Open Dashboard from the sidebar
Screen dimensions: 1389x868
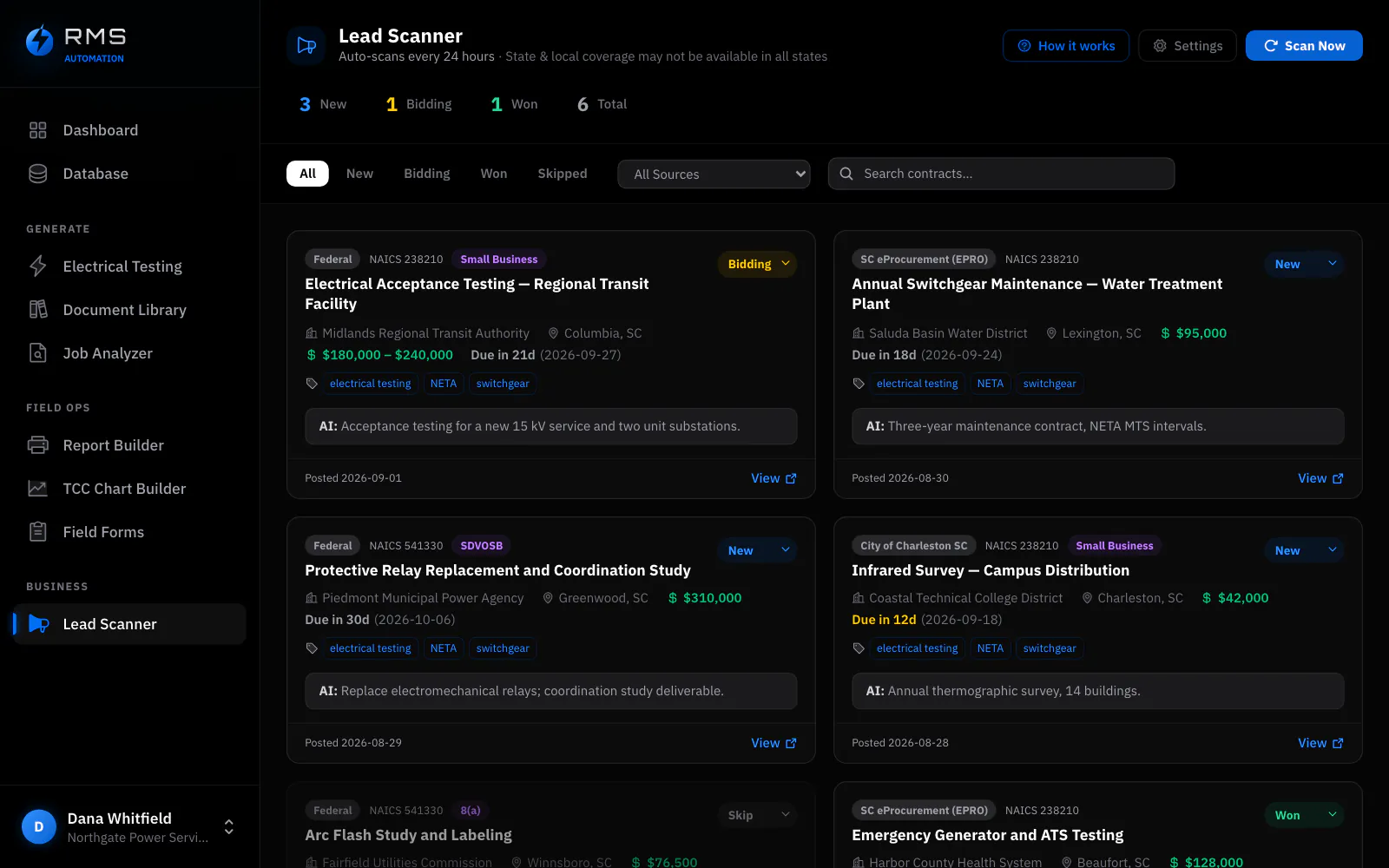pyautogui.click(x=129, y=130)
